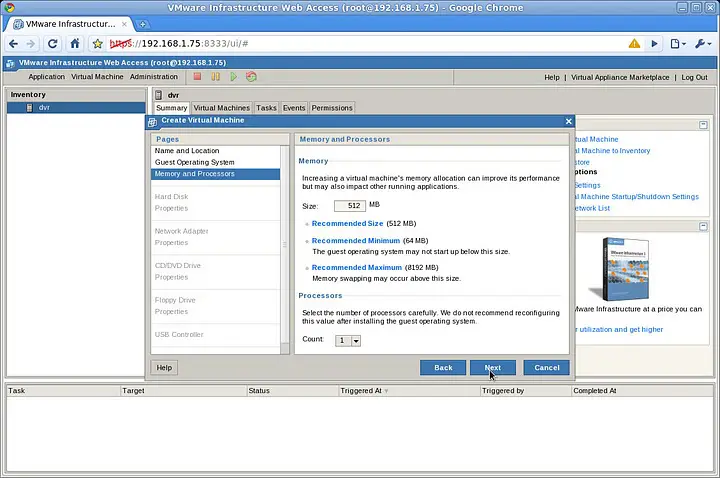Select Guest Operating System page
This screenshot has height=478, width=720.
pyautogui.click(x=215, y=162)
